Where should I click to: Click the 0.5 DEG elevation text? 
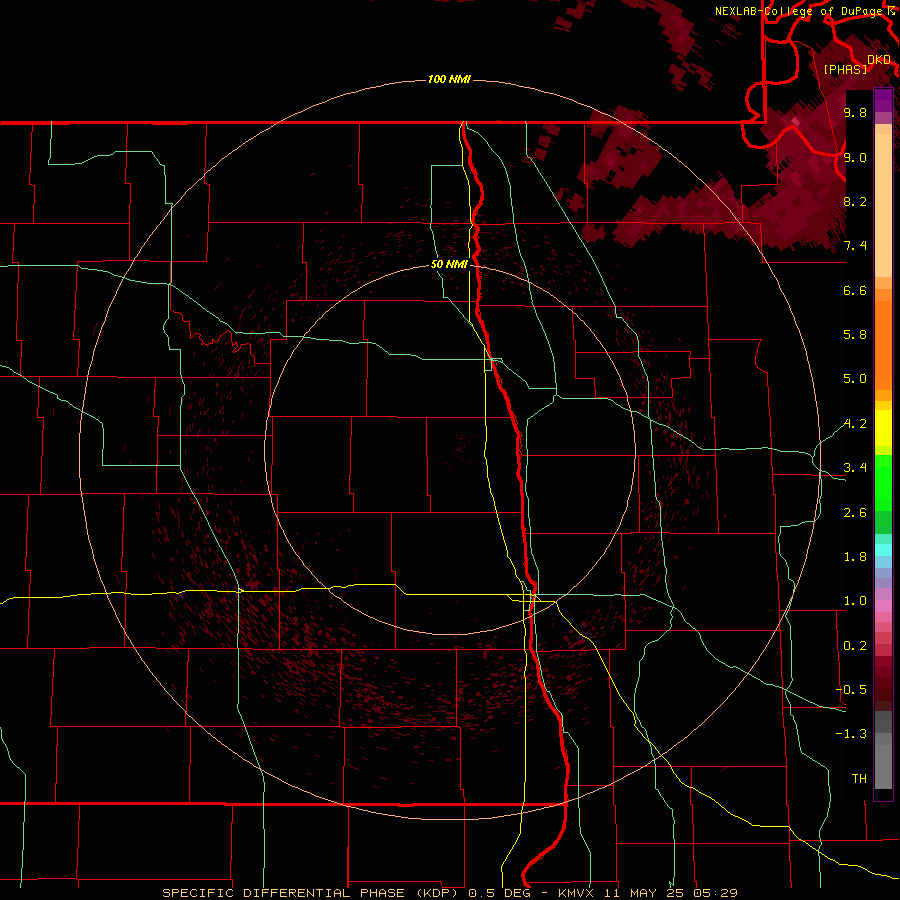pos(501,893)
